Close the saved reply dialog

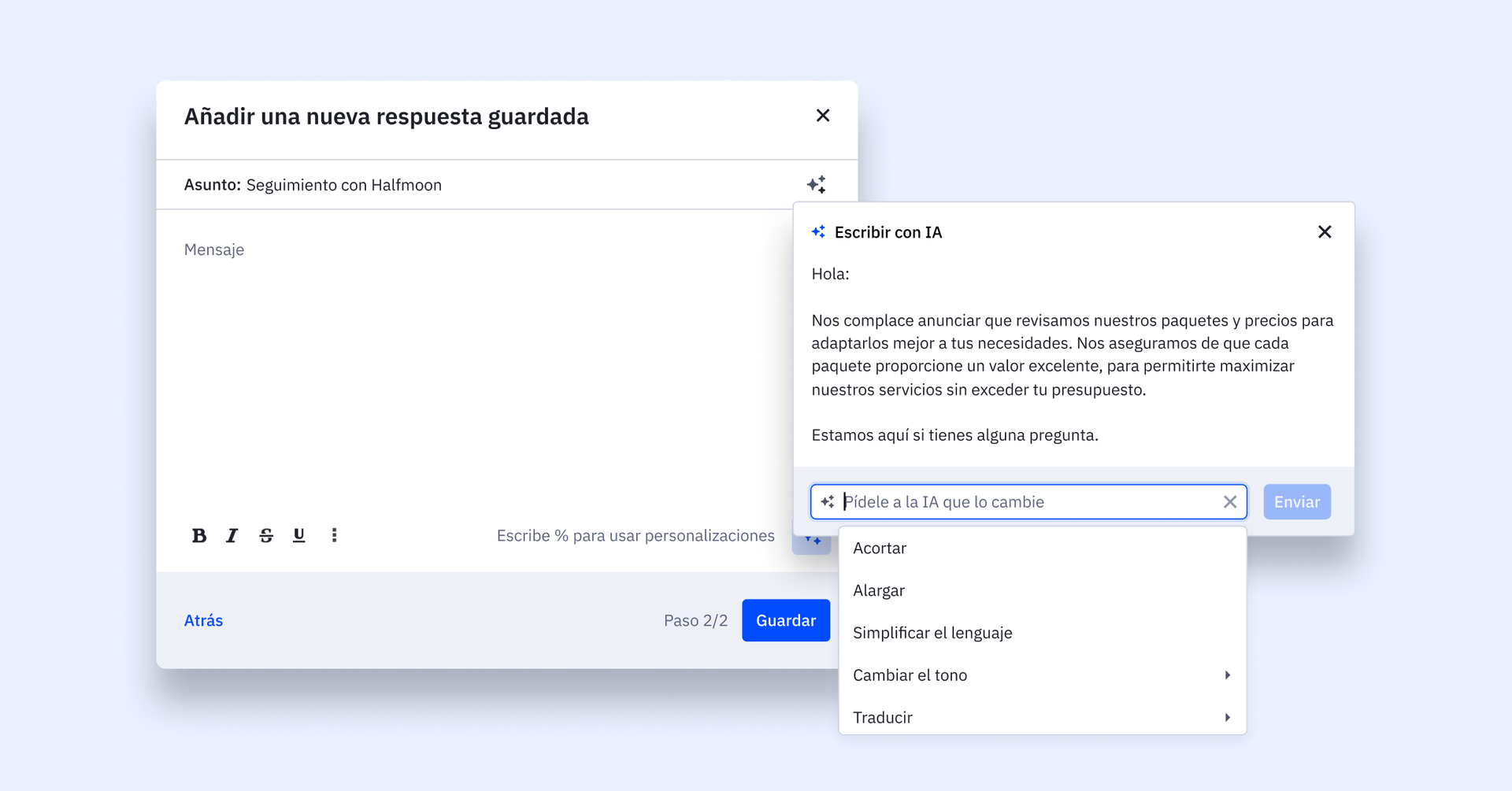[823, 116]
